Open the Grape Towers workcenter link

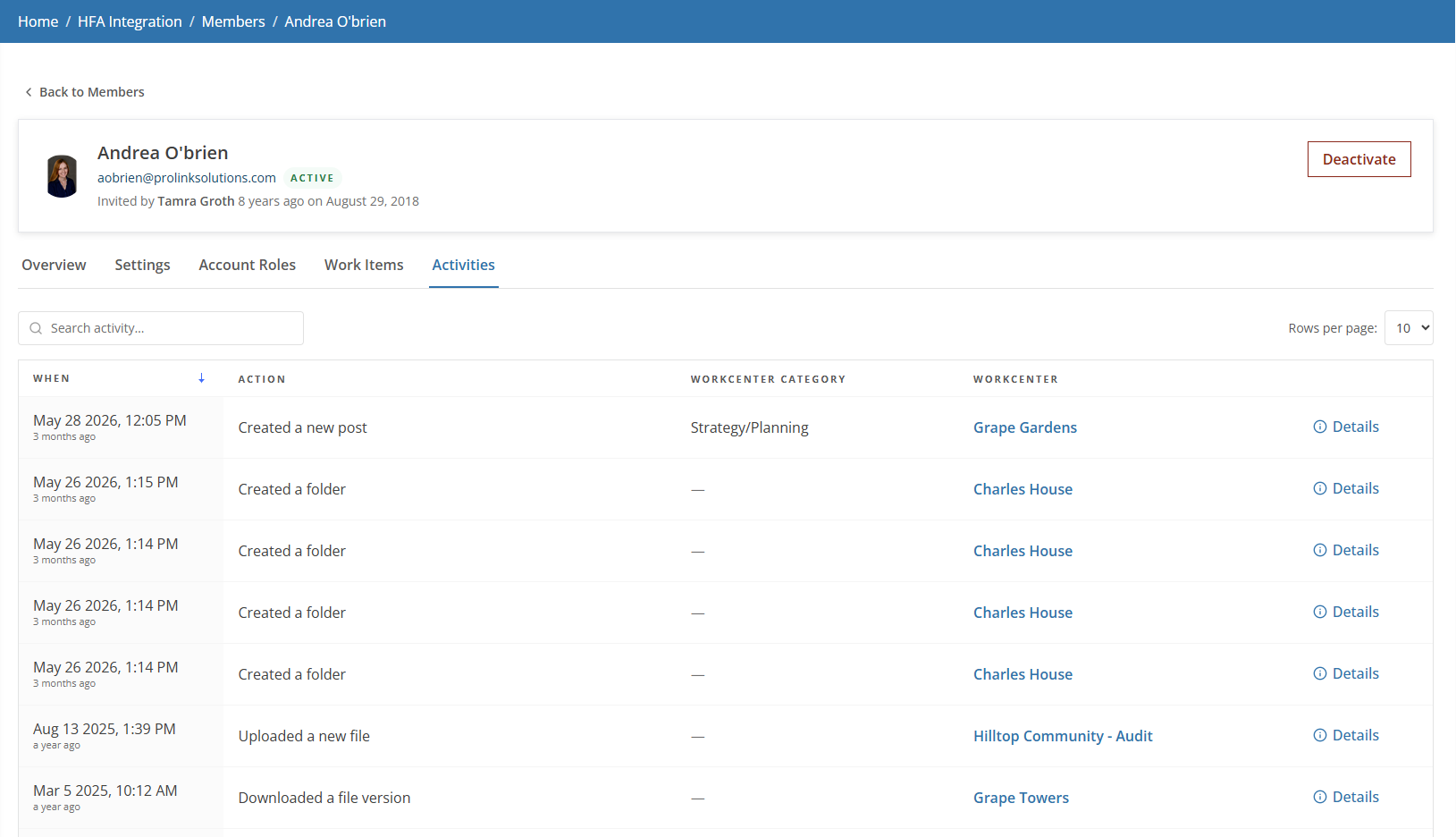1021,798
